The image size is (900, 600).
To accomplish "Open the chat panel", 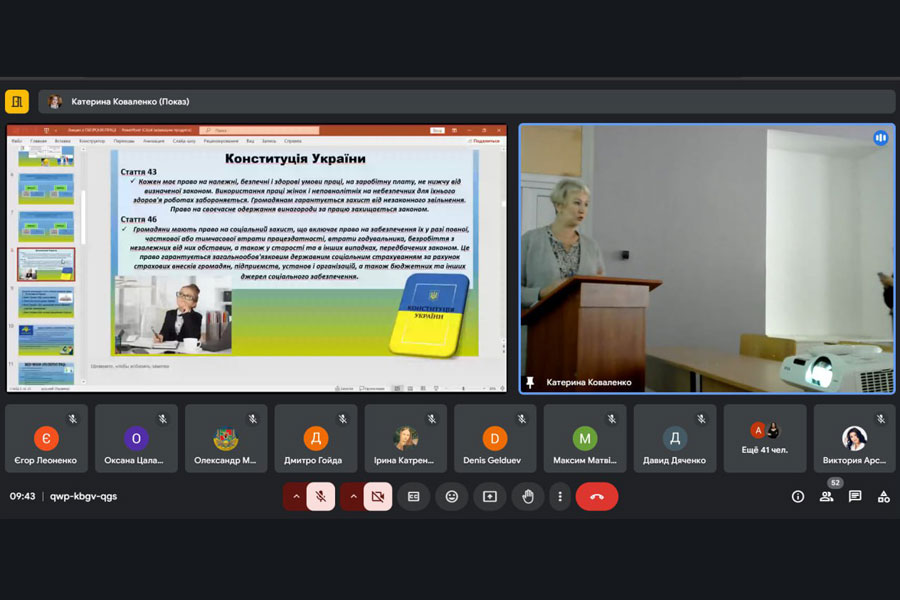I will tap(855, 497).
